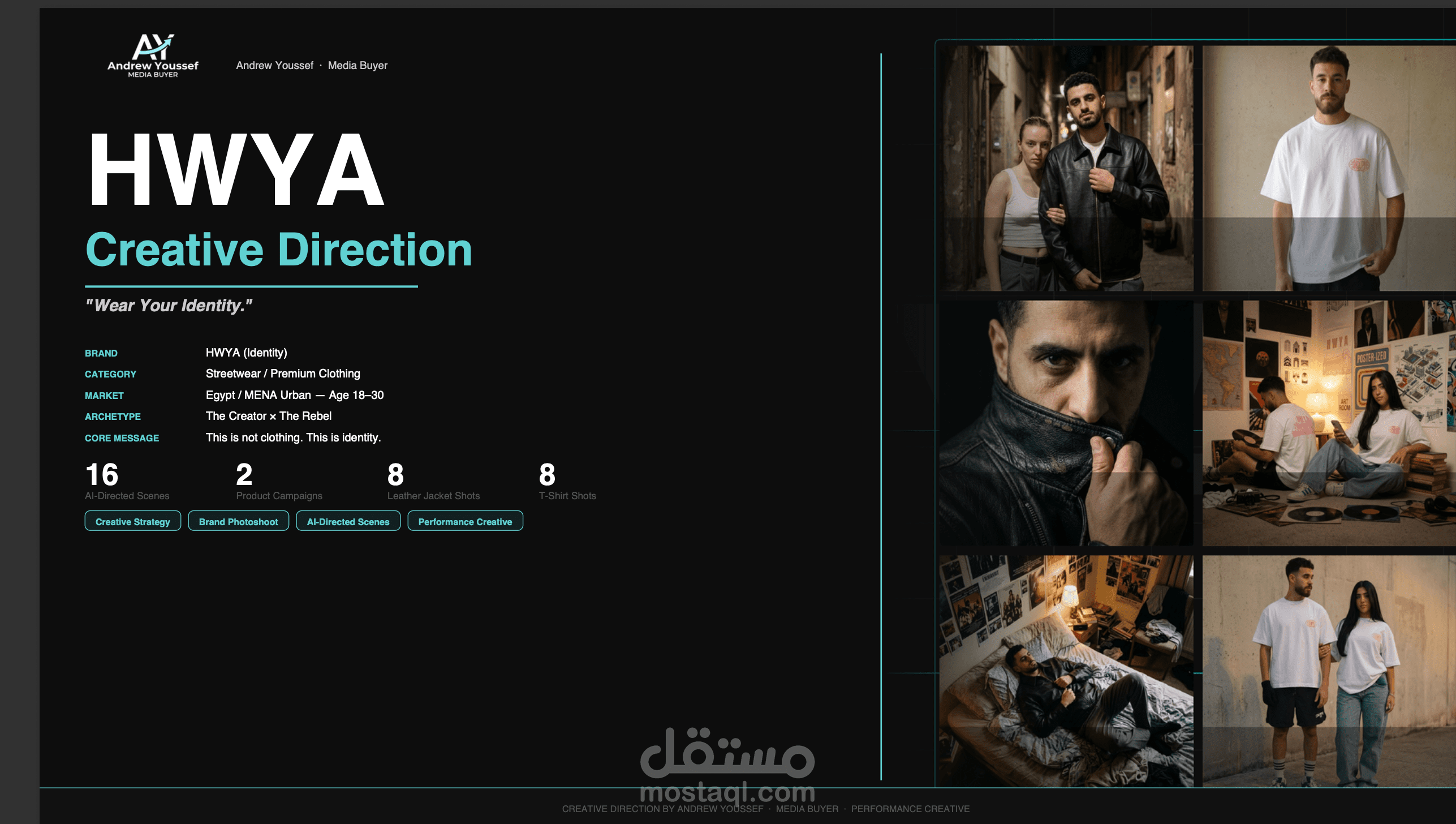Open the couple in alley leather jacket photo

click(x=1066, y=168)
